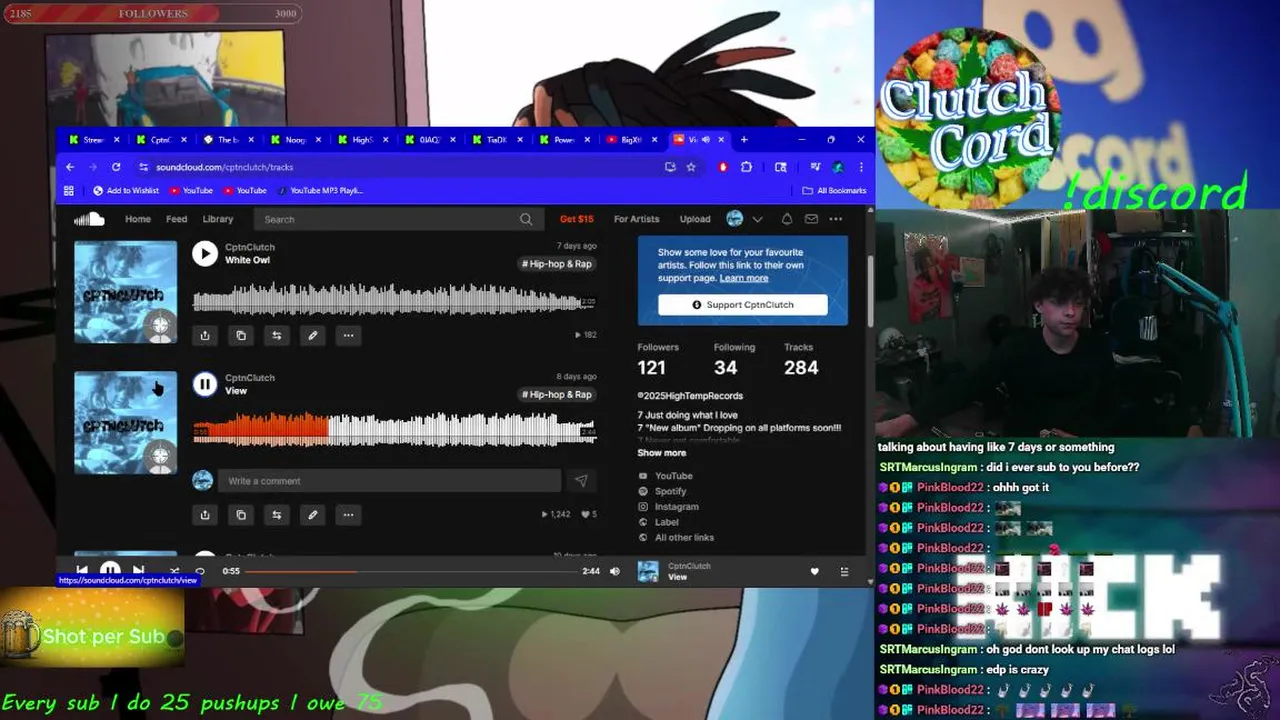Edit the View track with pencil icon
1280x720 pixels.
click(x=313, y=515)
